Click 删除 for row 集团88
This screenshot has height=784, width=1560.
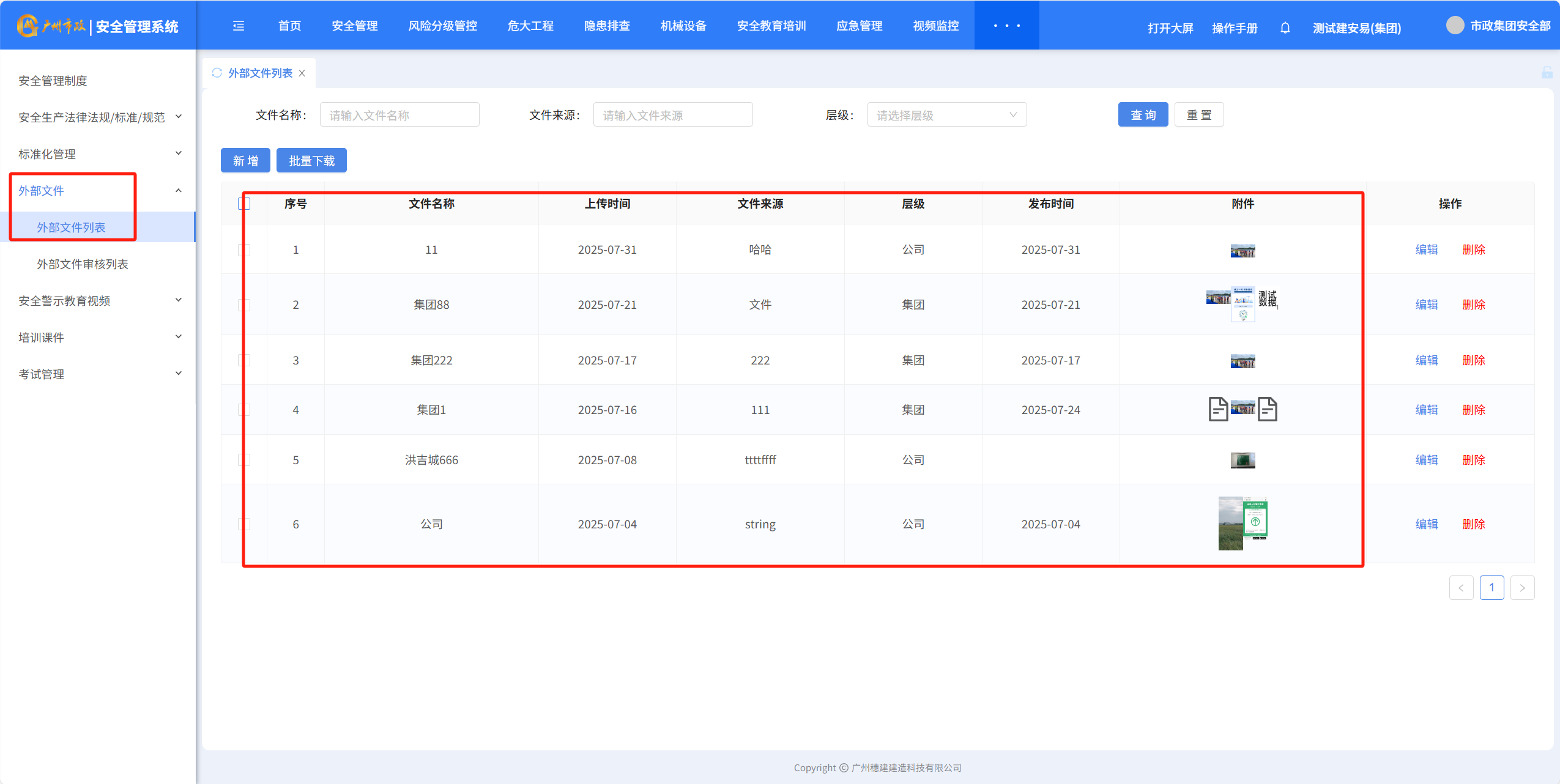tap(1473, 305)
